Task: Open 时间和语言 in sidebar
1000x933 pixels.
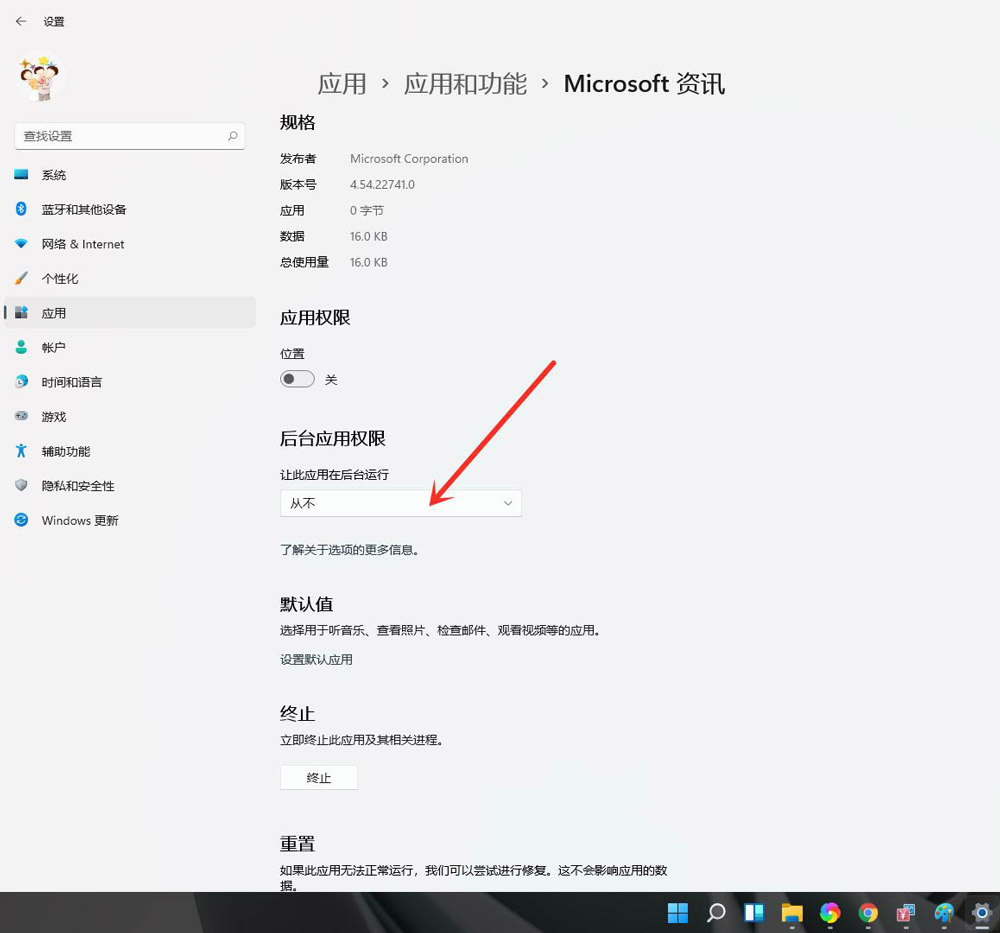Action: click(129, 382)
